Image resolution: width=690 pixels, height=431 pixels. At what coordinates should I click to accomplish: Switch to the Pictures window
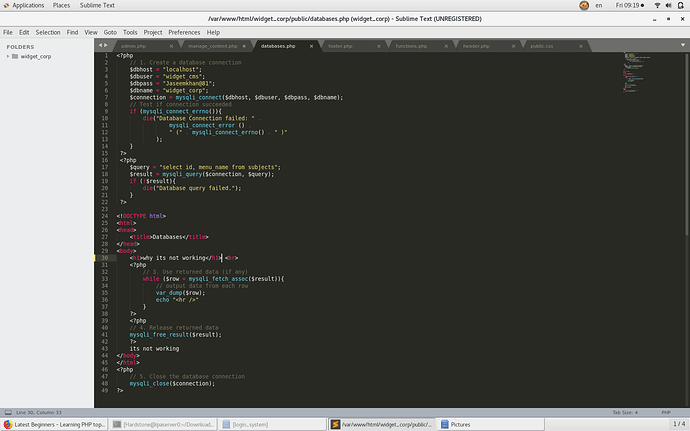coord(490,424)
